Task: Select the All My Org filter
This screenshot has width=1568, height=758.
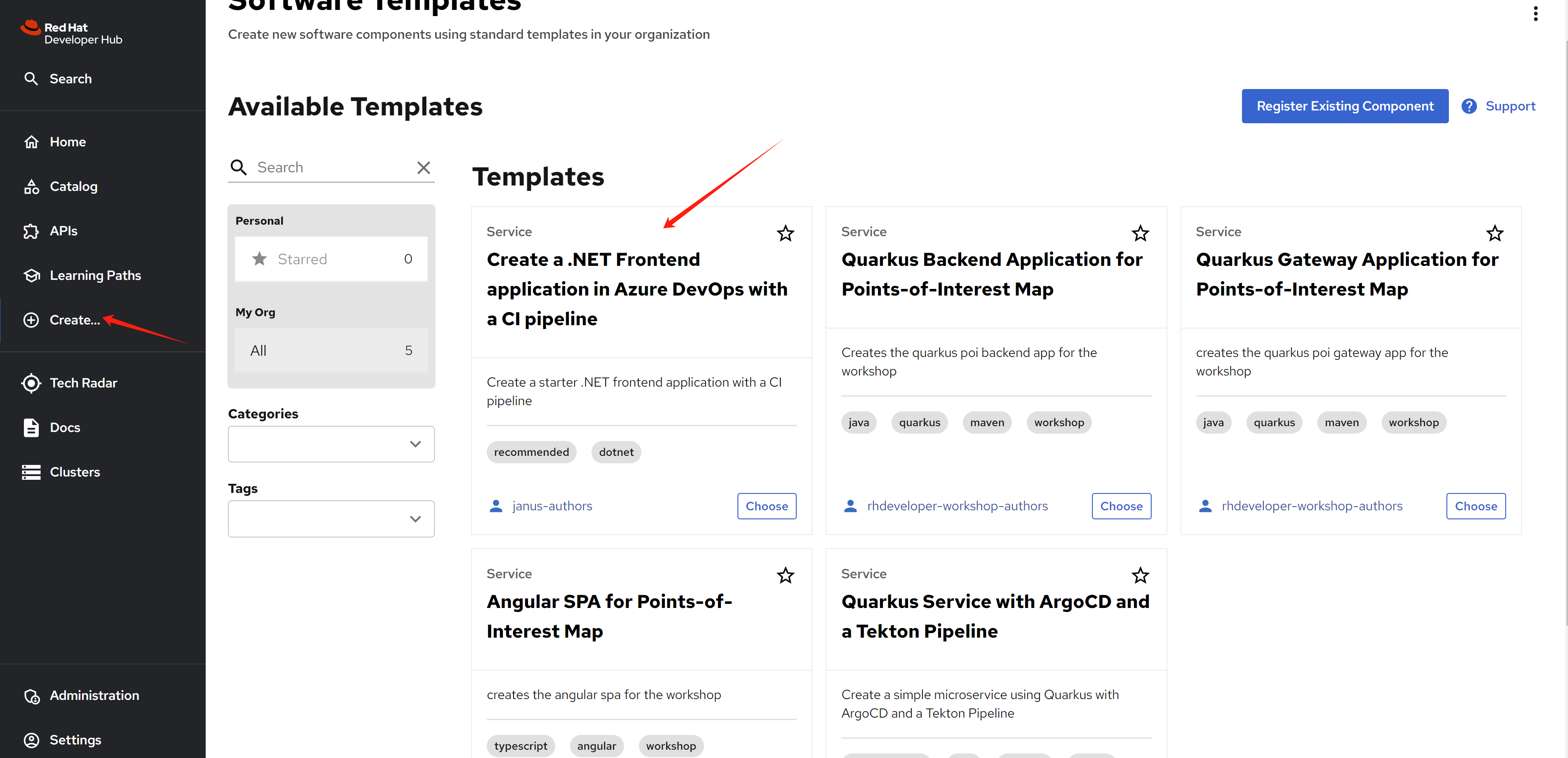Action: [x=331, y=351]
